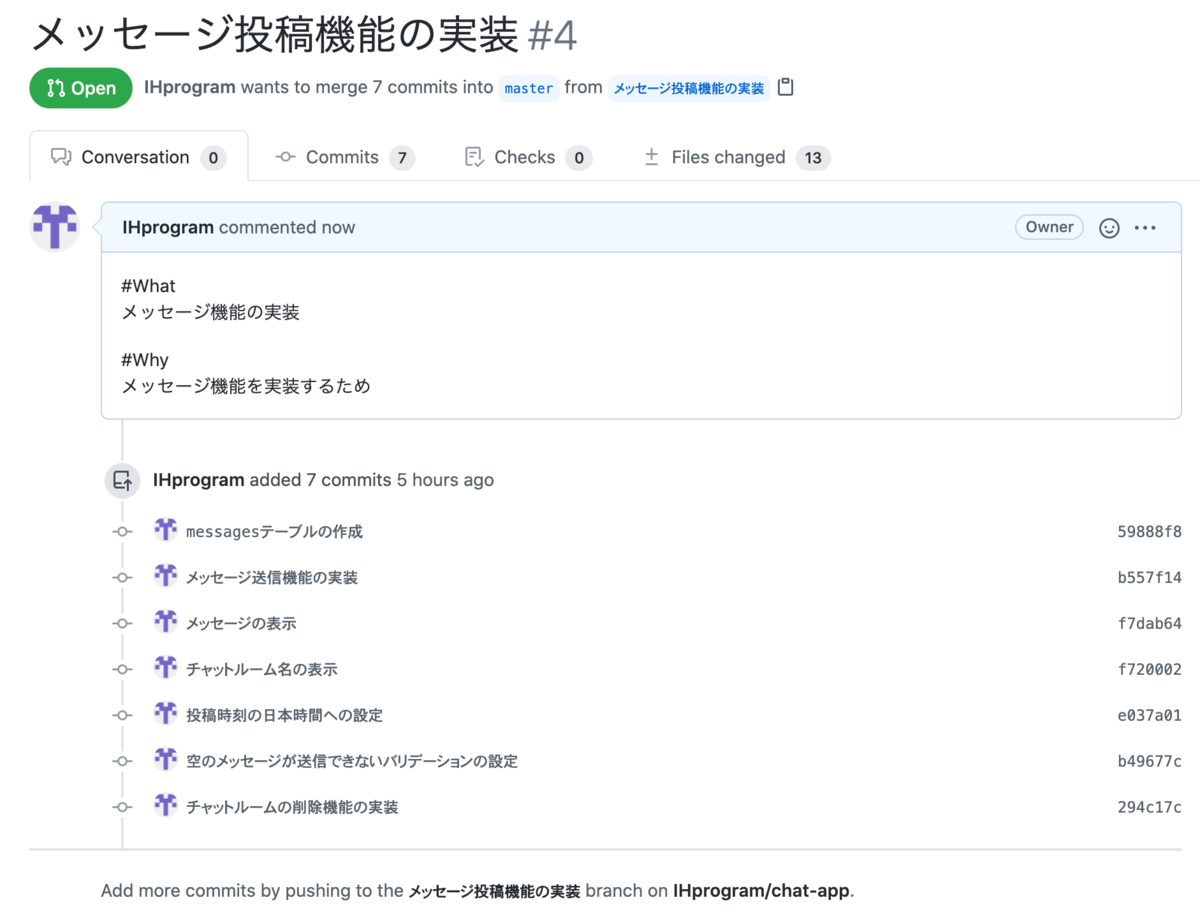This screenshot has width=1200, height=921.
Task: Click commit hash f7dab64
Action: click(x=1149, y=624)
